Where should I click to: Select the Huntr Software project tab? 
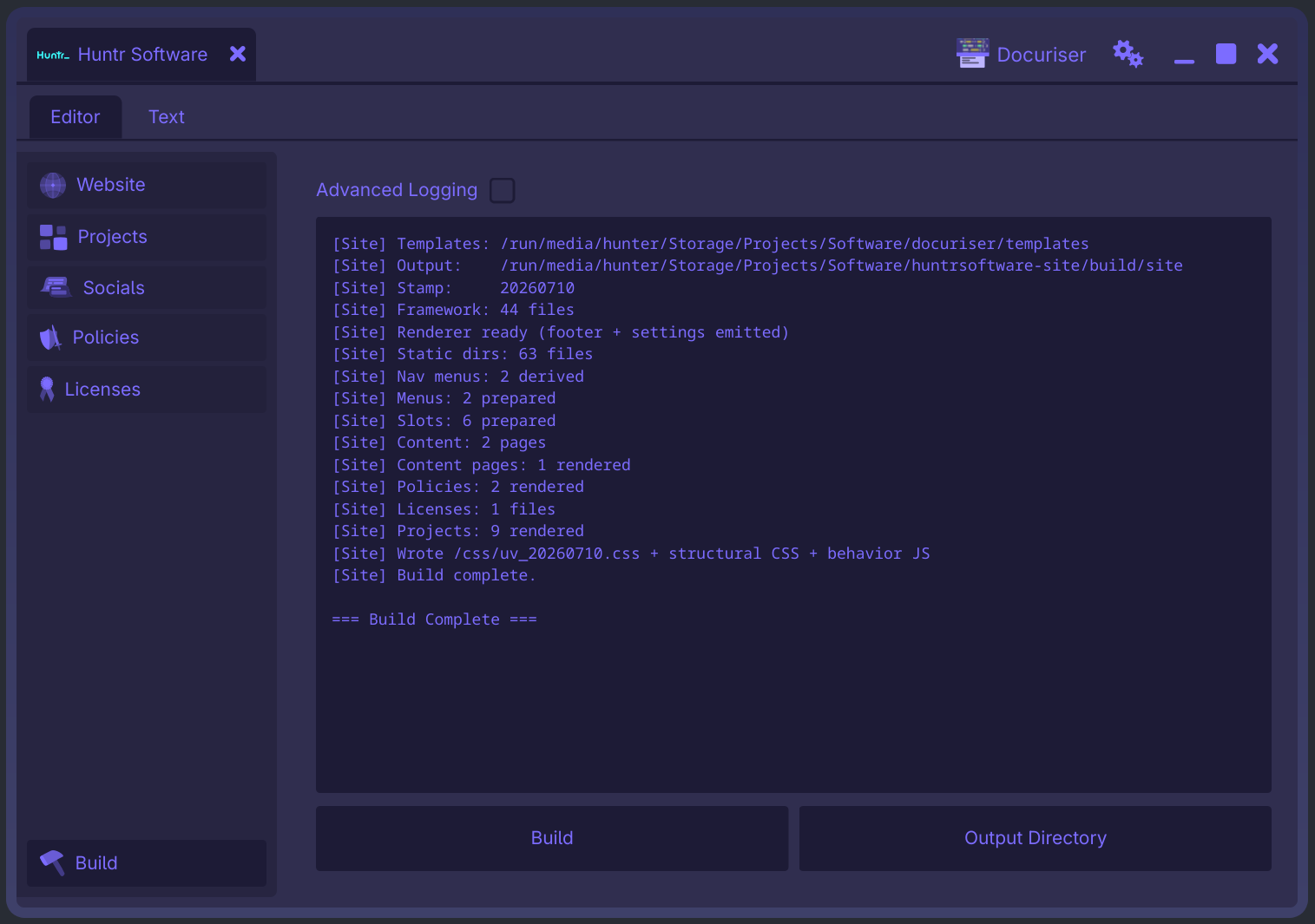(x=141, y=55)
